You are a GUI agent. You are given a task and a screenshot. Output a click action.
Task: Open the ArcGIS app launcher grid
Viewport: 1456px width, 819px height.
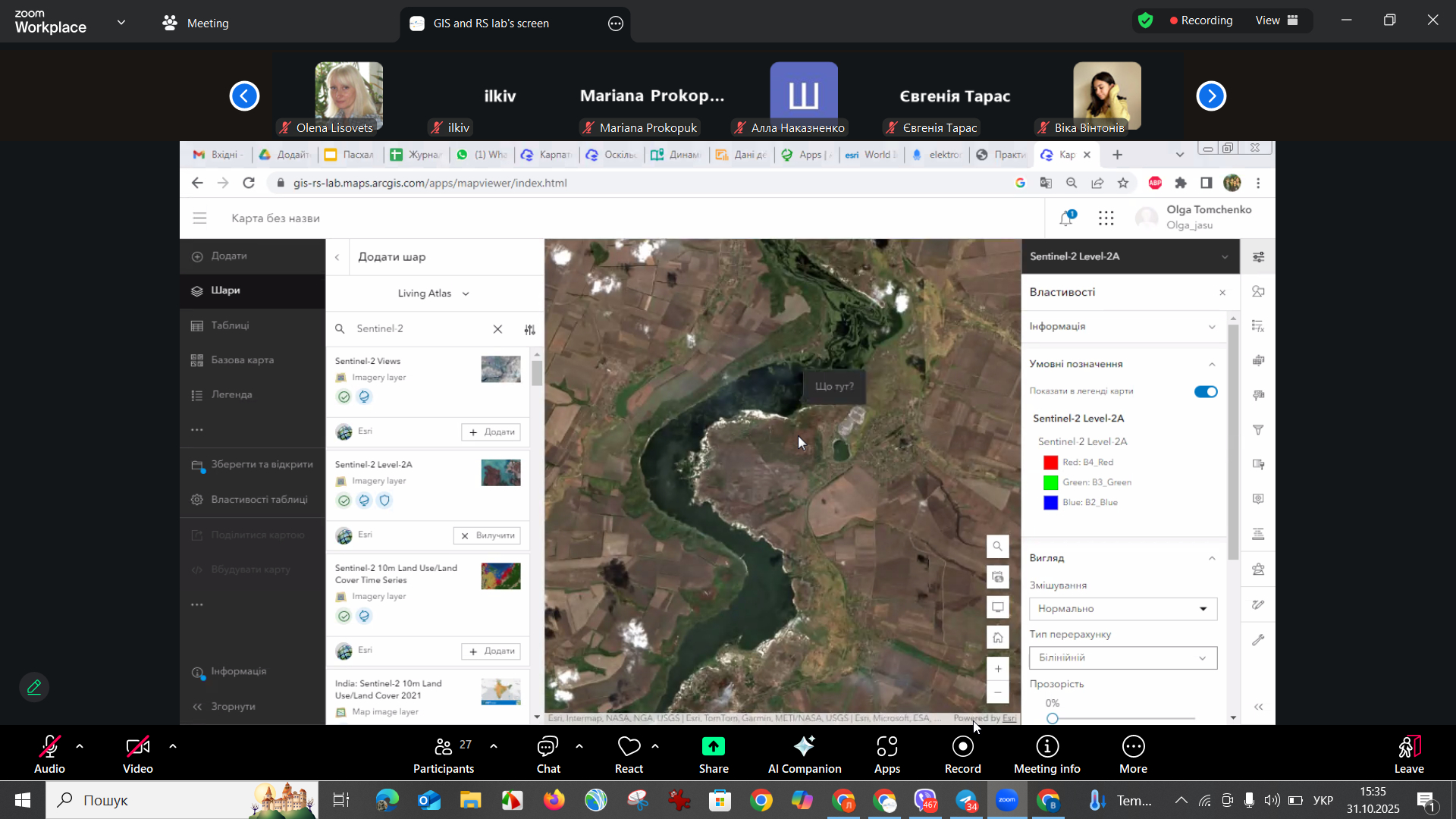click(1106, 218)
